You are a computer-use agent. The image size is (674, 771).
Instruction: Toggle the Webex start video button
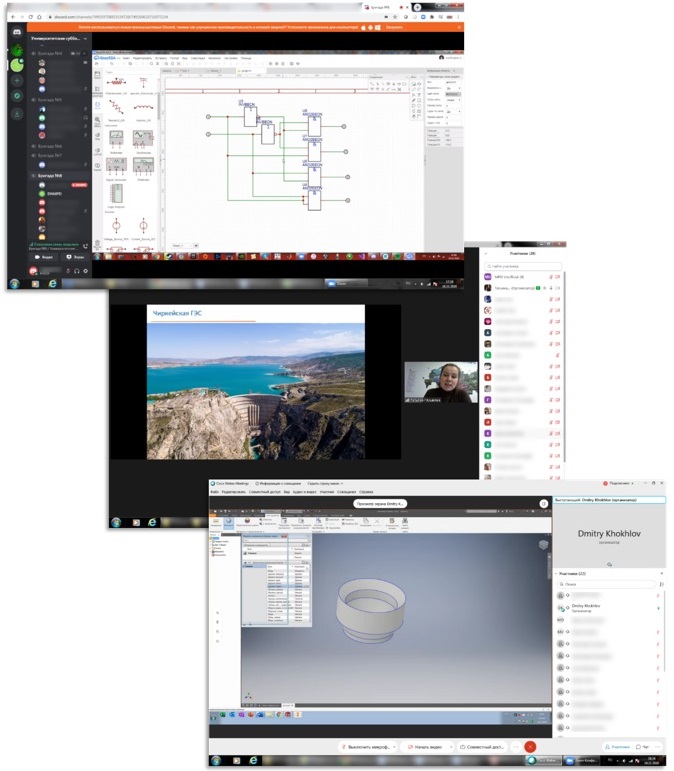coord(425,747)
